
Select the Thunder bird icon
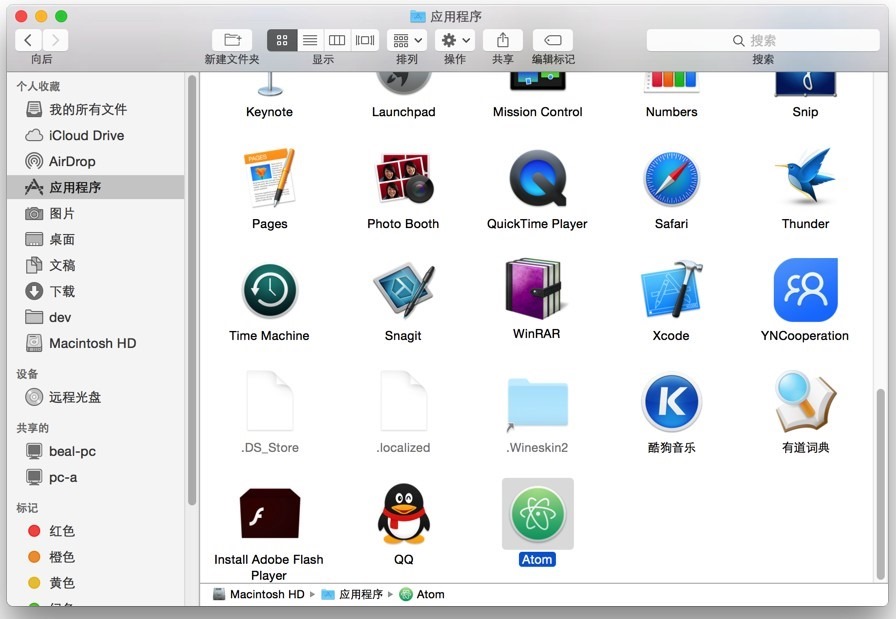[x=805, y=177]
